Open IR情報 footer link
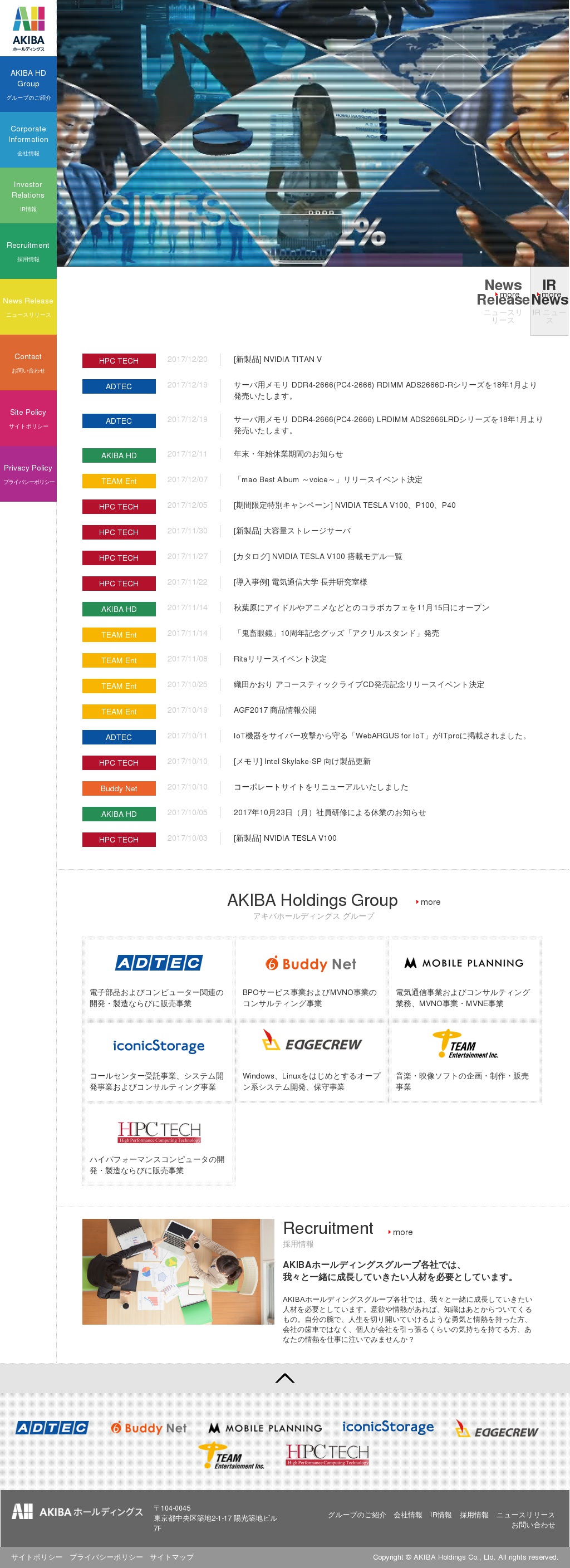The image size is (570, 1568). [x=441, y=1515]
